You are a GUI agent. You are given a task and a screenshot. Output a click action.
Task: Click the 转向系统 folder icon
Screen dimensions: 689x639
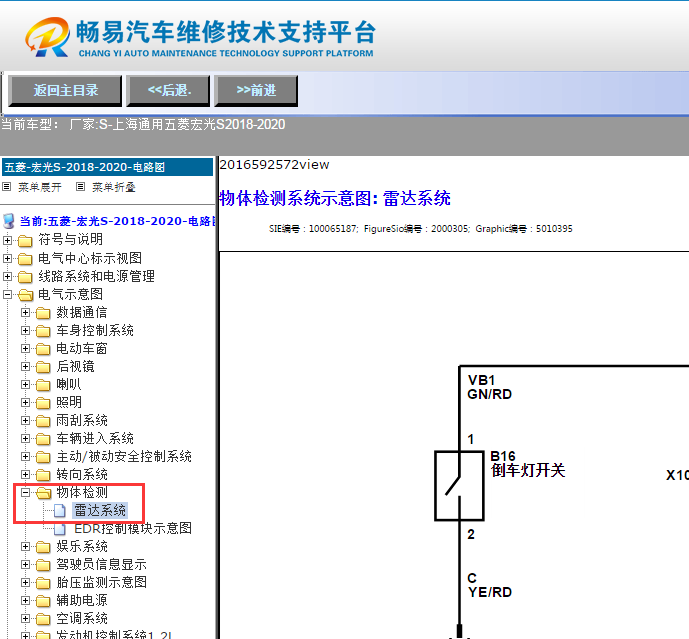point(43,475)
